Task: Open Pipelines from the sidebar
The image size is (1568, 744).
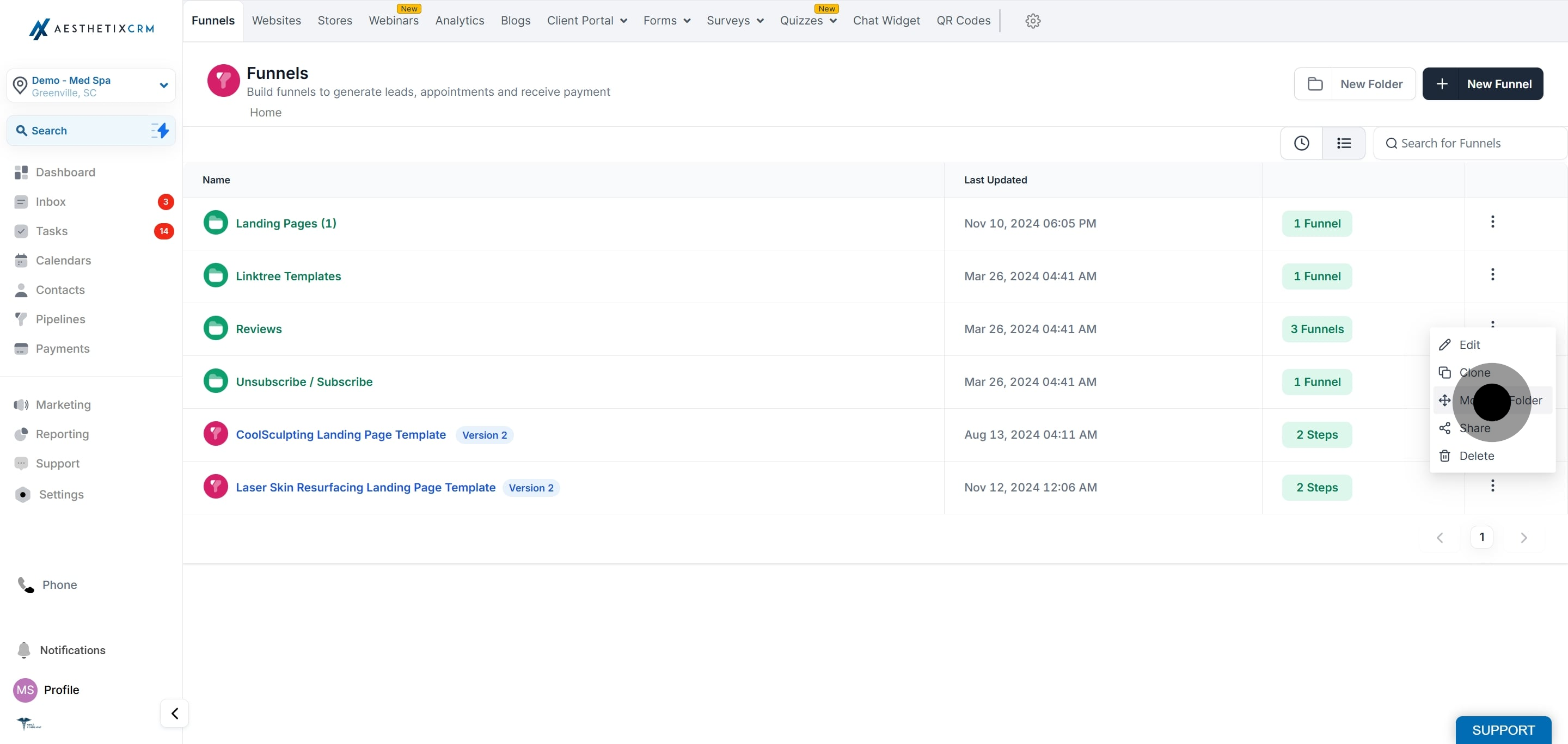Action: click(x=60, y=319)
